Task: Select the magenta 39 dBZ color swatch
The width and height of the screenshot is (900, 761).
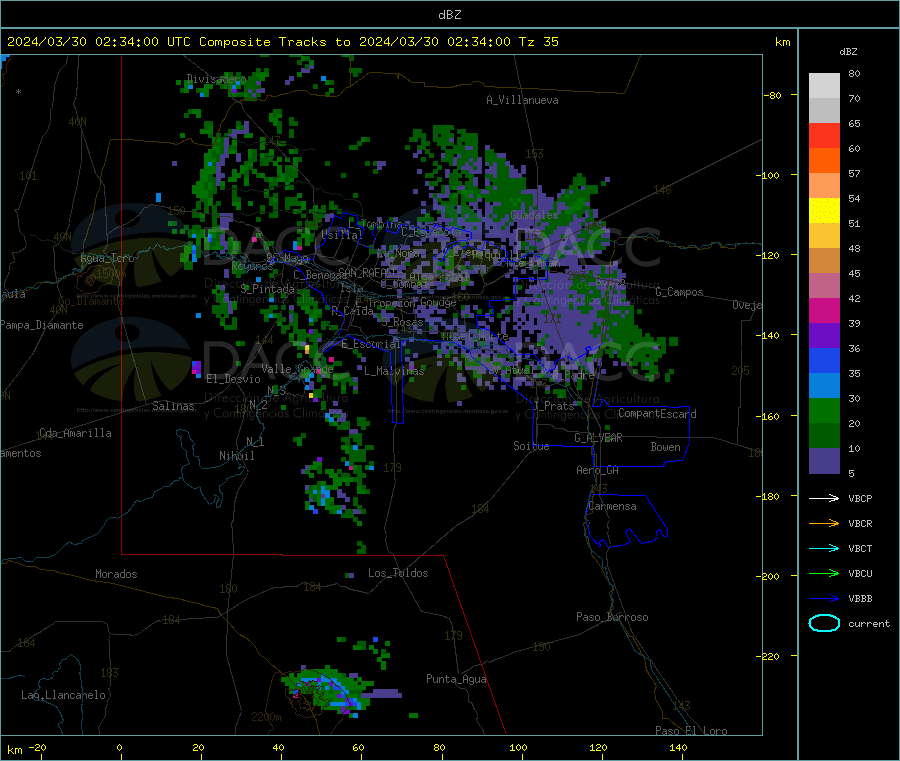Action: coord(824,310)
